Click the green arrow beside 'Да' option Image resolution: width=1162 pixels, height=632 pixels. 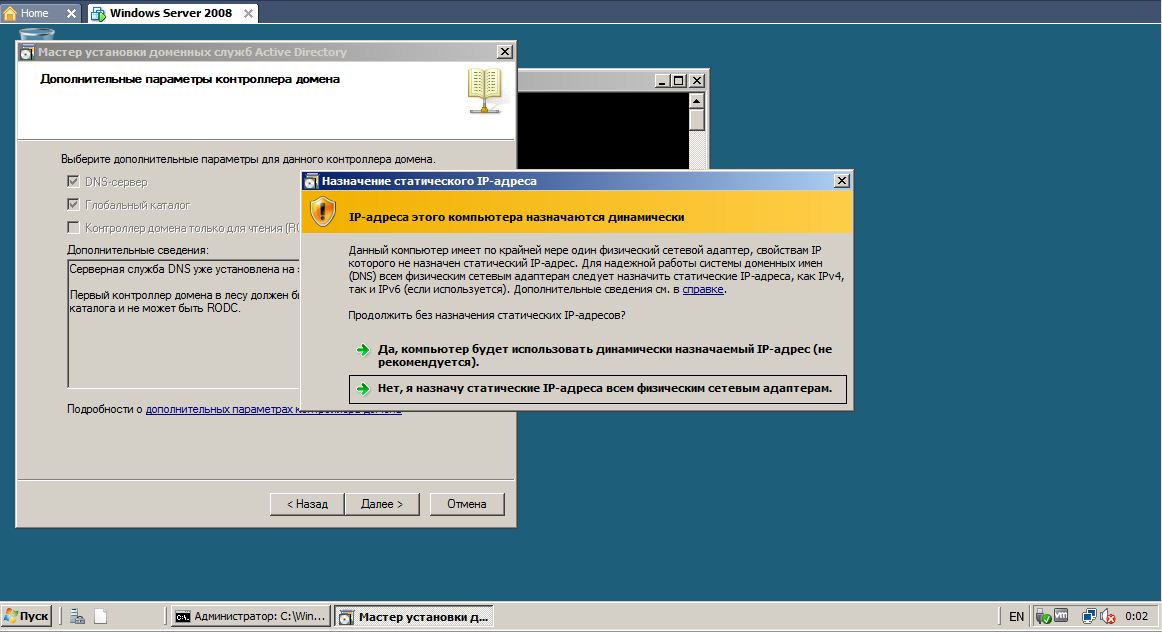[x=362, y=350]
